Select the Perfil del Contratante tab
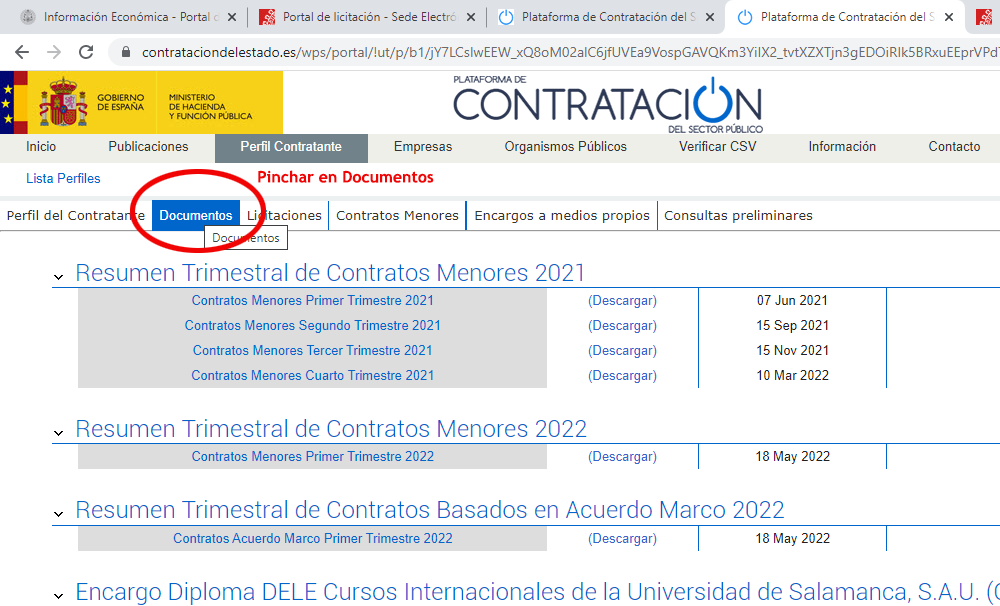The image size is (1000, 606). (75, 216)
